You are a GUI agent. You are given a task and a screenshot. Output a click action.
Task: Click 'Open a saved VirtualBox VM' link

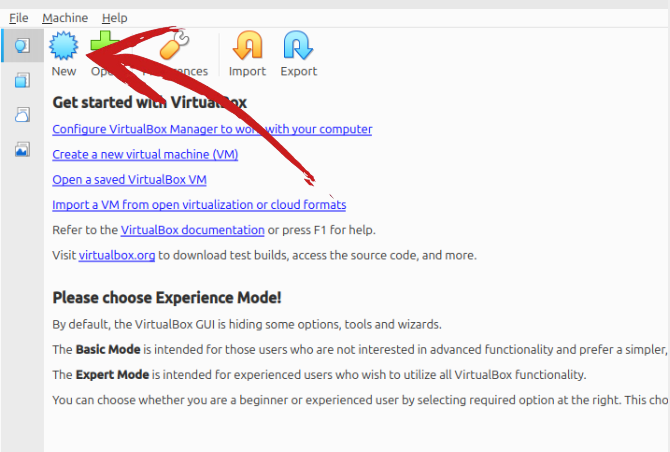[x=129, y=180]
